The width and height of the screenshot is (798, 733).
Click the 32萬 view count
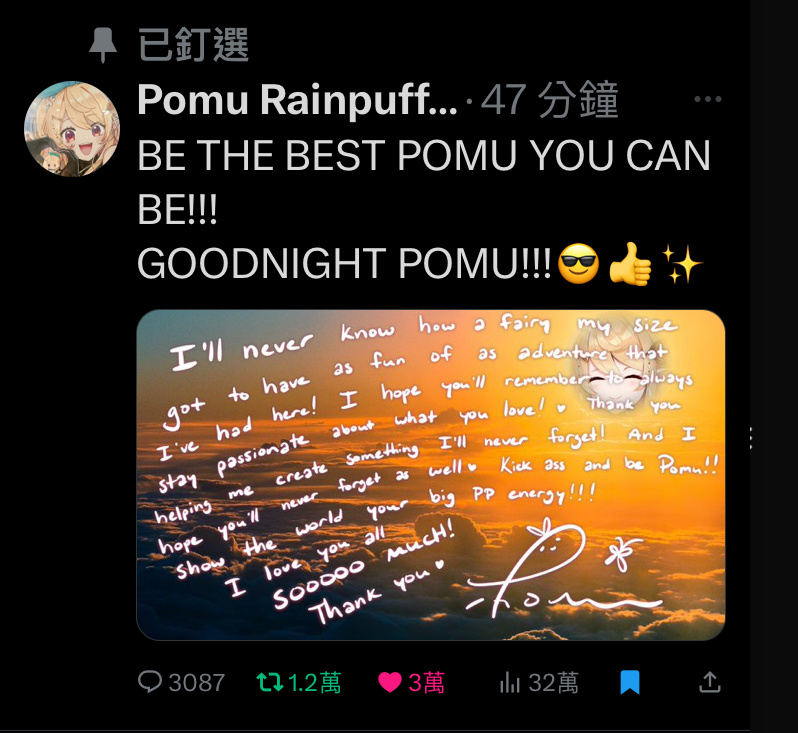point(553,683)
